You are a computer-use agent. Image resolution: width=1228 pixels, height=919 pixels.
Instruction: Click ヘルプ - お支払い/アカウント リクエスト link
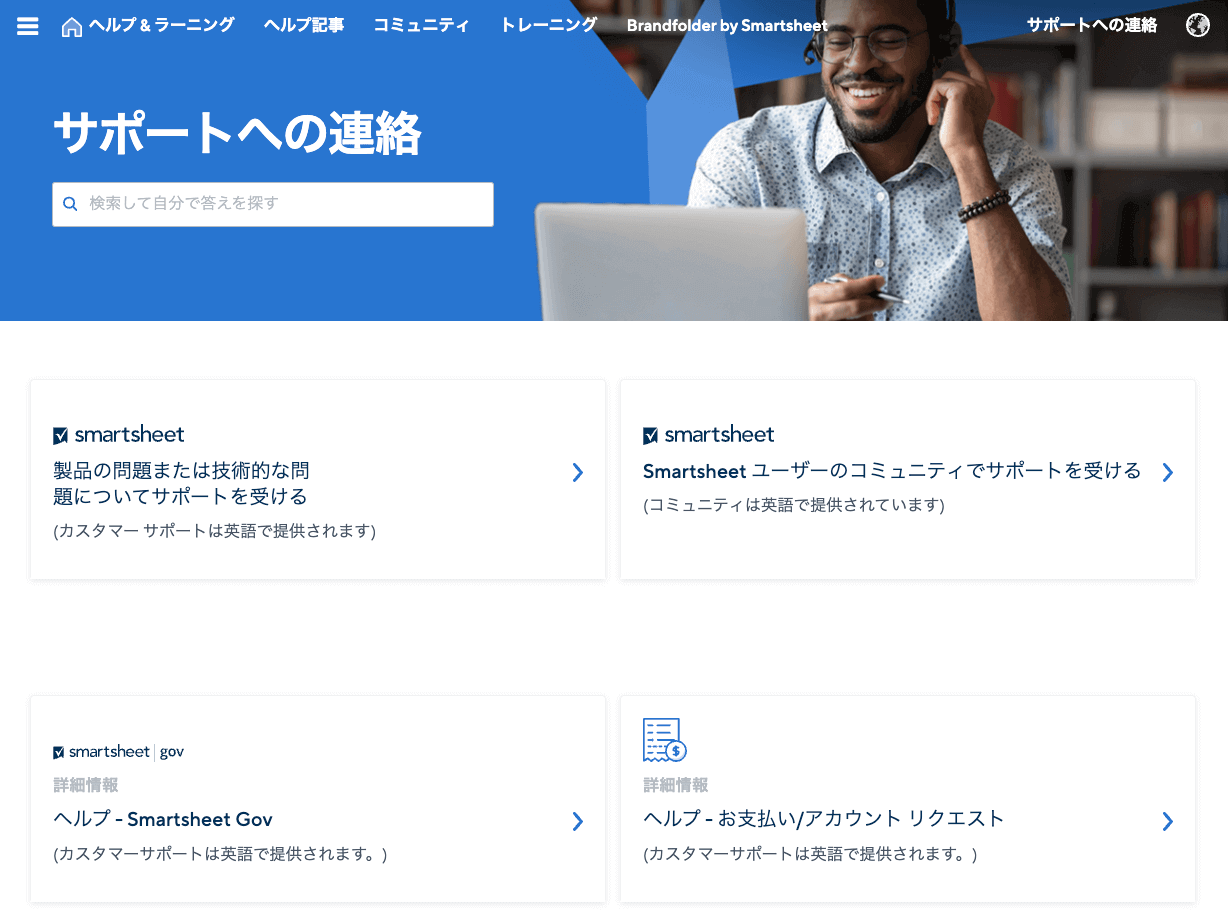(824, 819)
